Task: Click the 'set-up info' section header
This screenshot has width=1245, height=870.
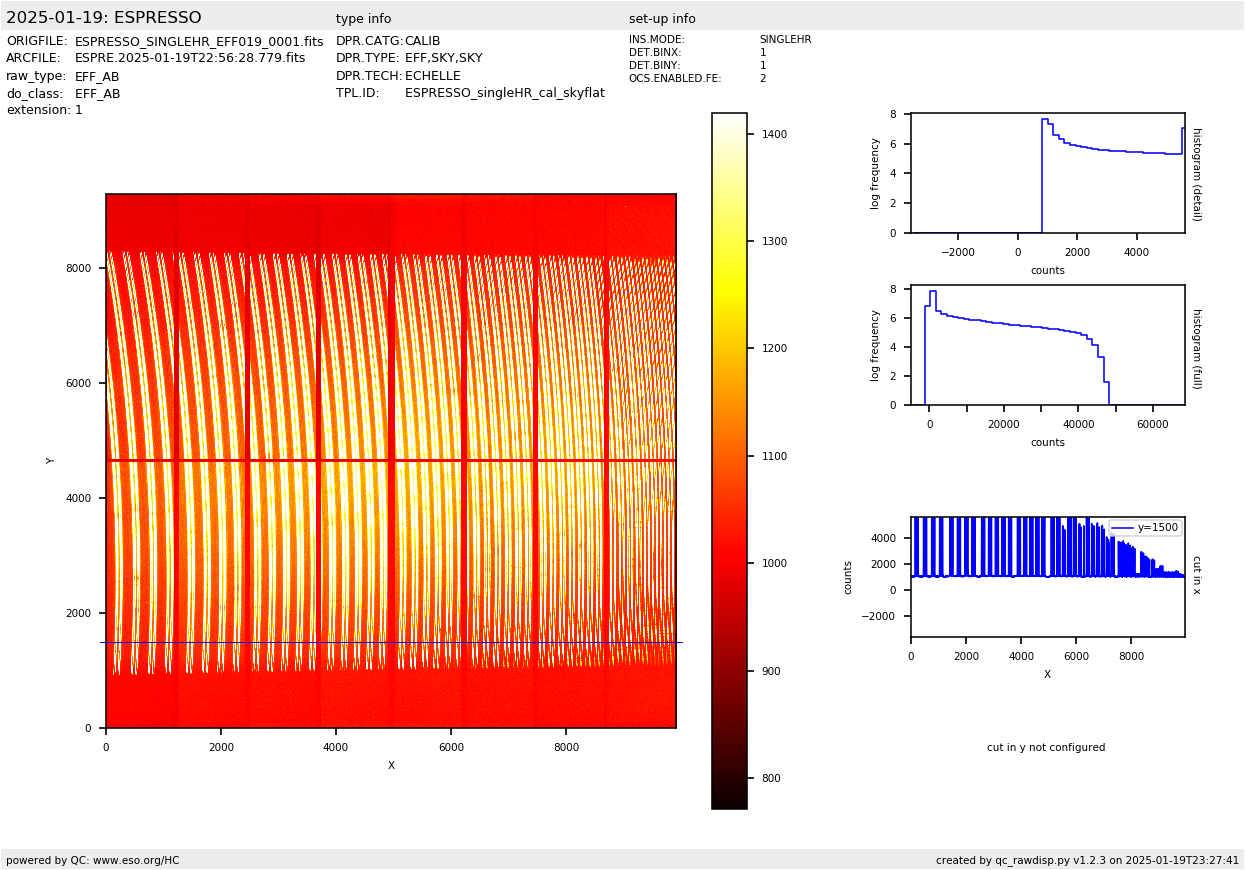Action: tap(662, 19)
